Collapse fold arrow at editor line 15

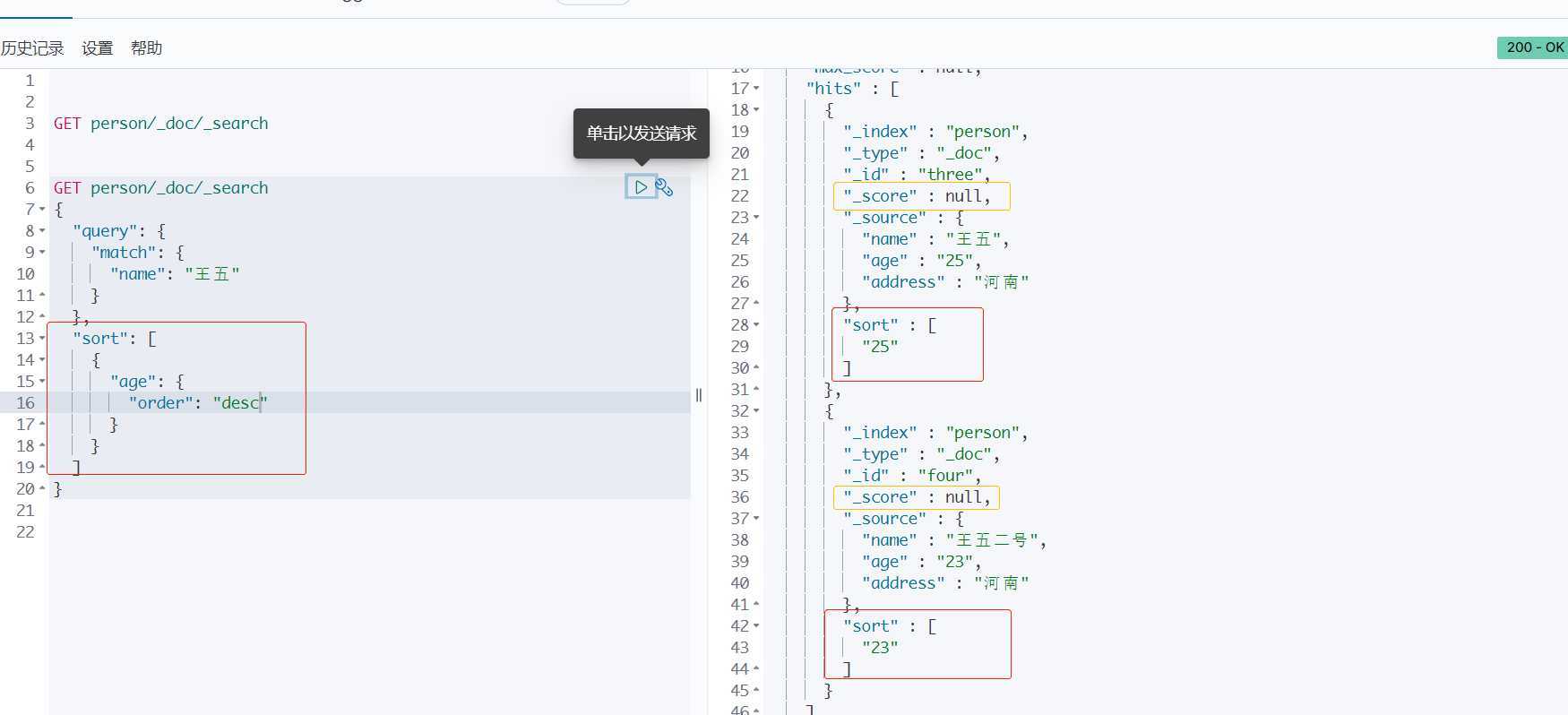(42, 382)
